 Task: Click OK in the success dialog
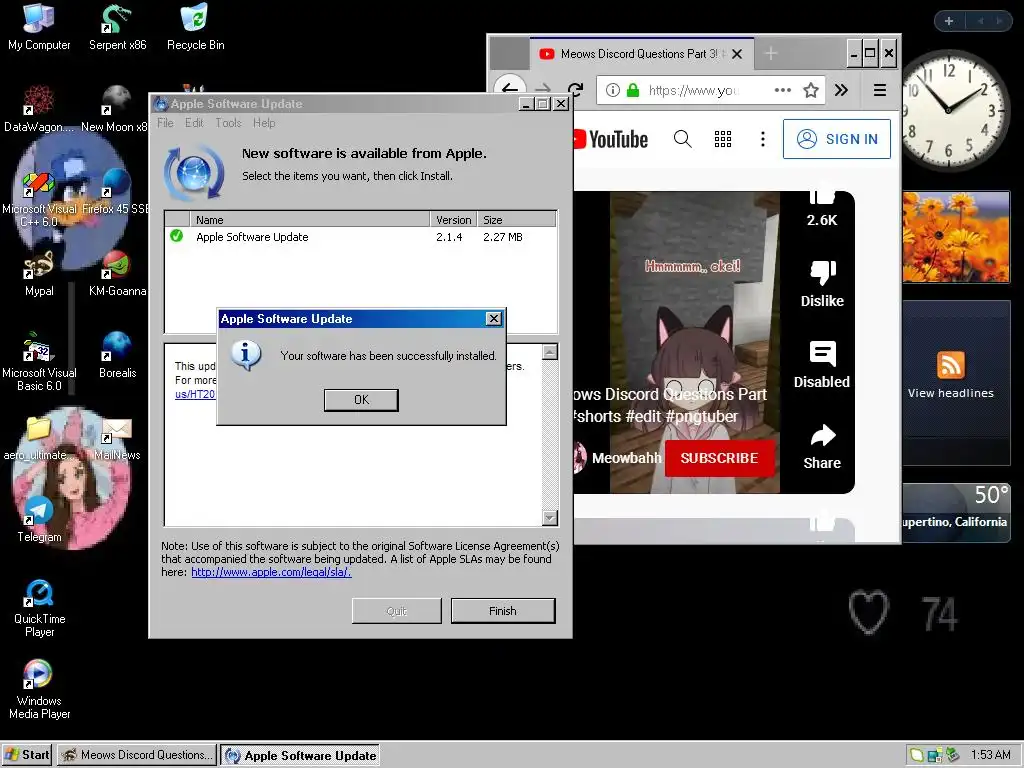tap(361, 400)
